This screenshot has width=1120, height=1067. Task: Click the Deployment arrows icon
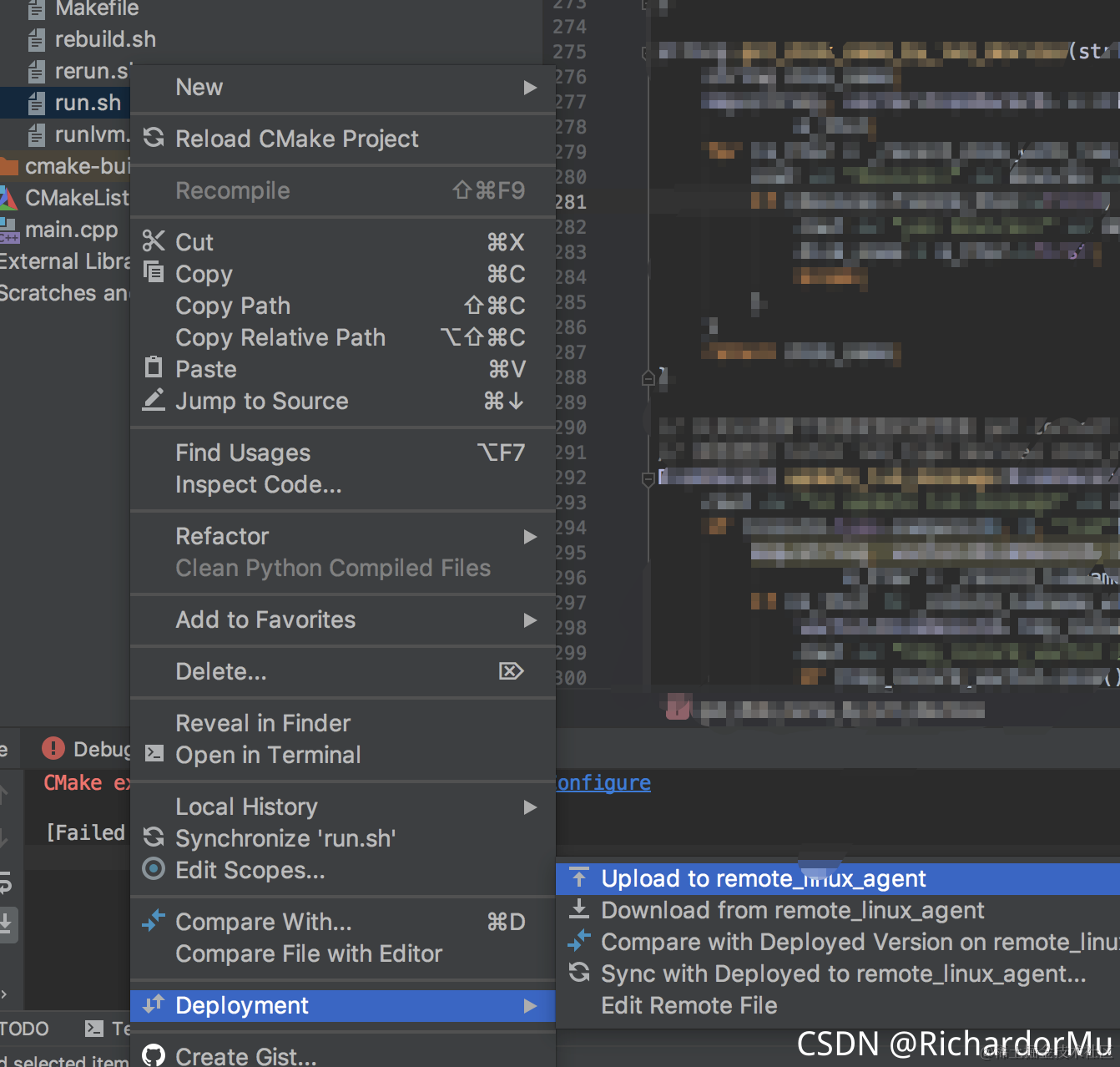tap(154, 1004)
